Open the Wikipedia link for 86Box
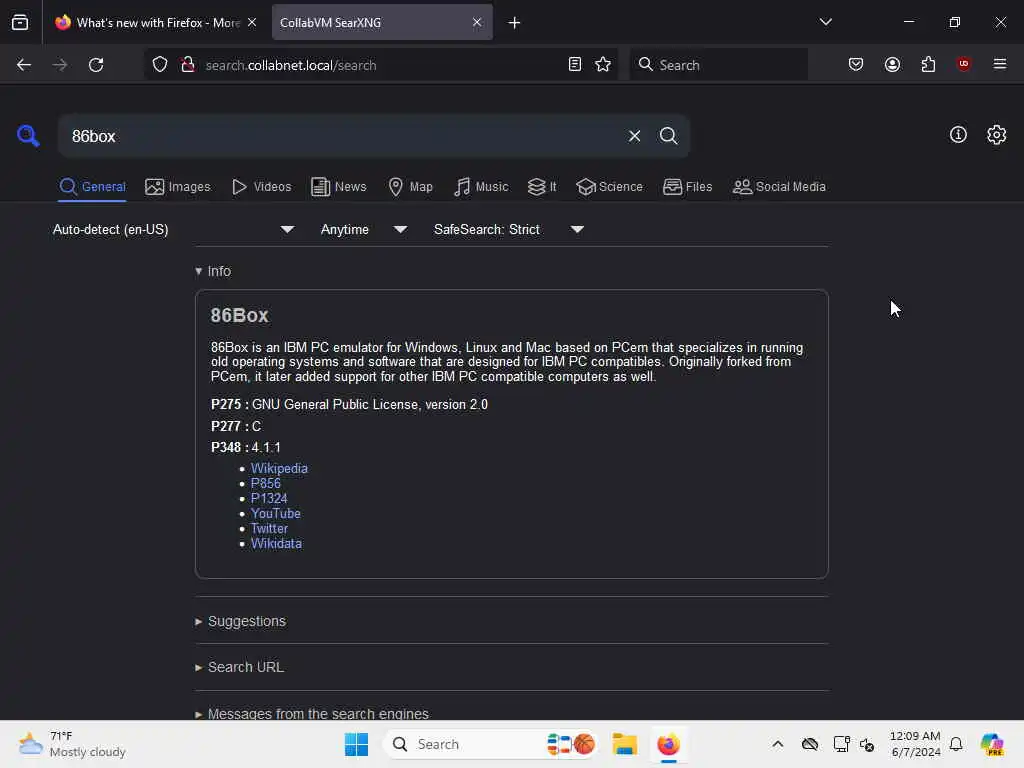This screenshot has height=768, width=1024. pos(279,468)
